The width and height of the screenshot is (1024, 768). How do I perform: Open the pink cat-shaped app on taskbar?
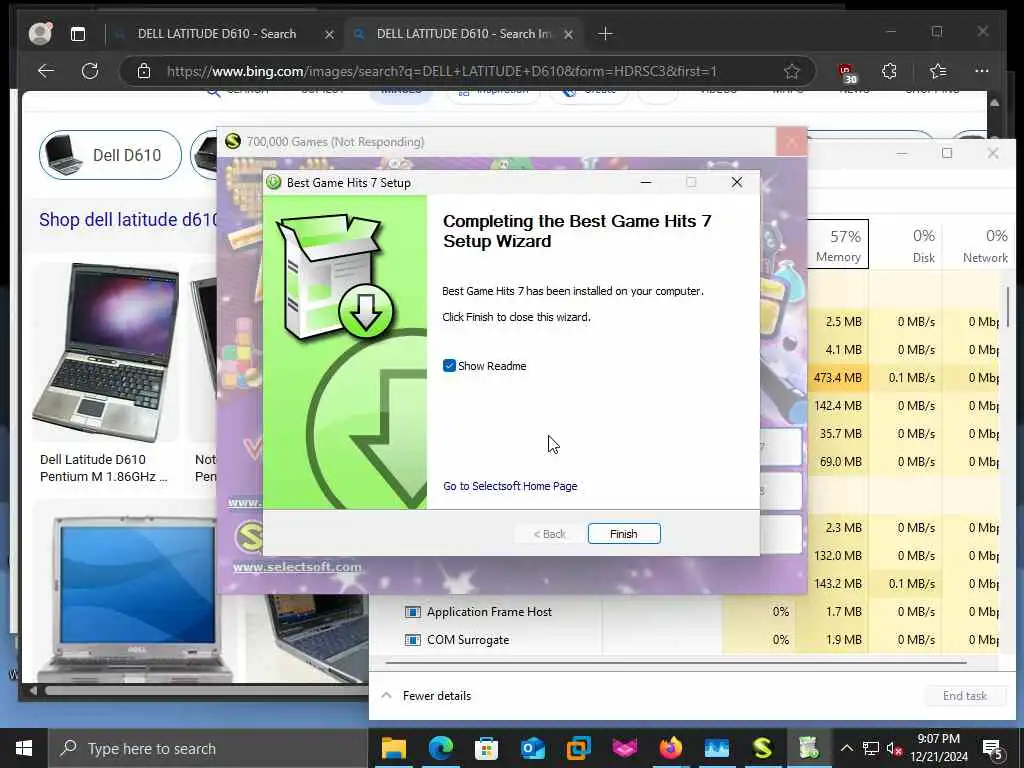tap(624, 748)
